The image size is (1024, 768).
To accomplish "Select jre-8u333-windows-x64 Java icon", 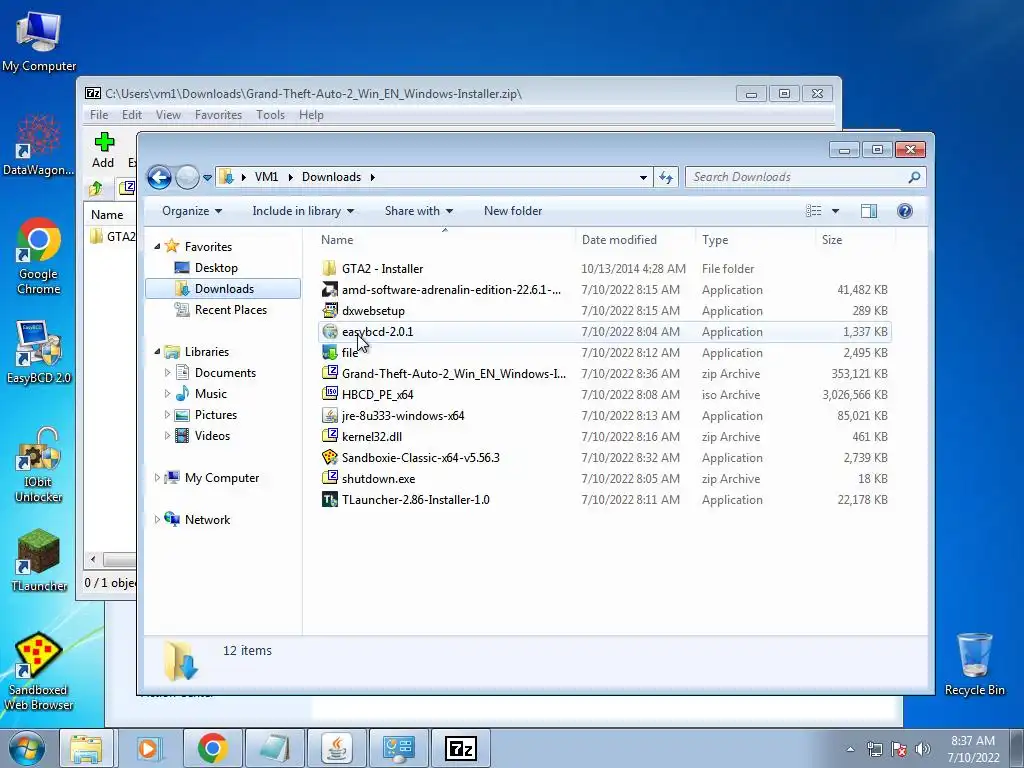I will click(x=330, y=415).
